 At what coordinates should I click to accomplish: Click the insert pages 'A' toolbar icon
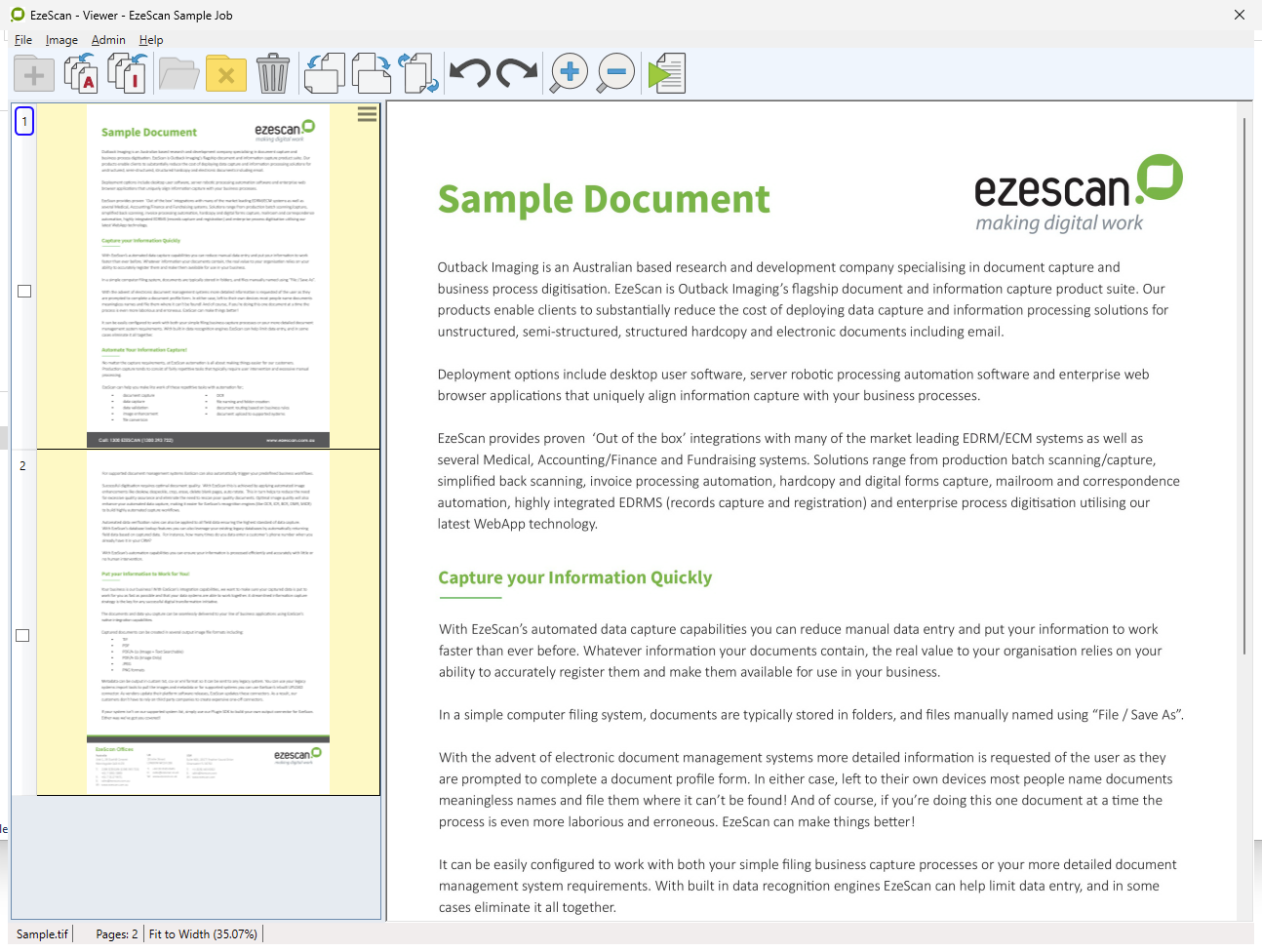(x=81, y=73)
